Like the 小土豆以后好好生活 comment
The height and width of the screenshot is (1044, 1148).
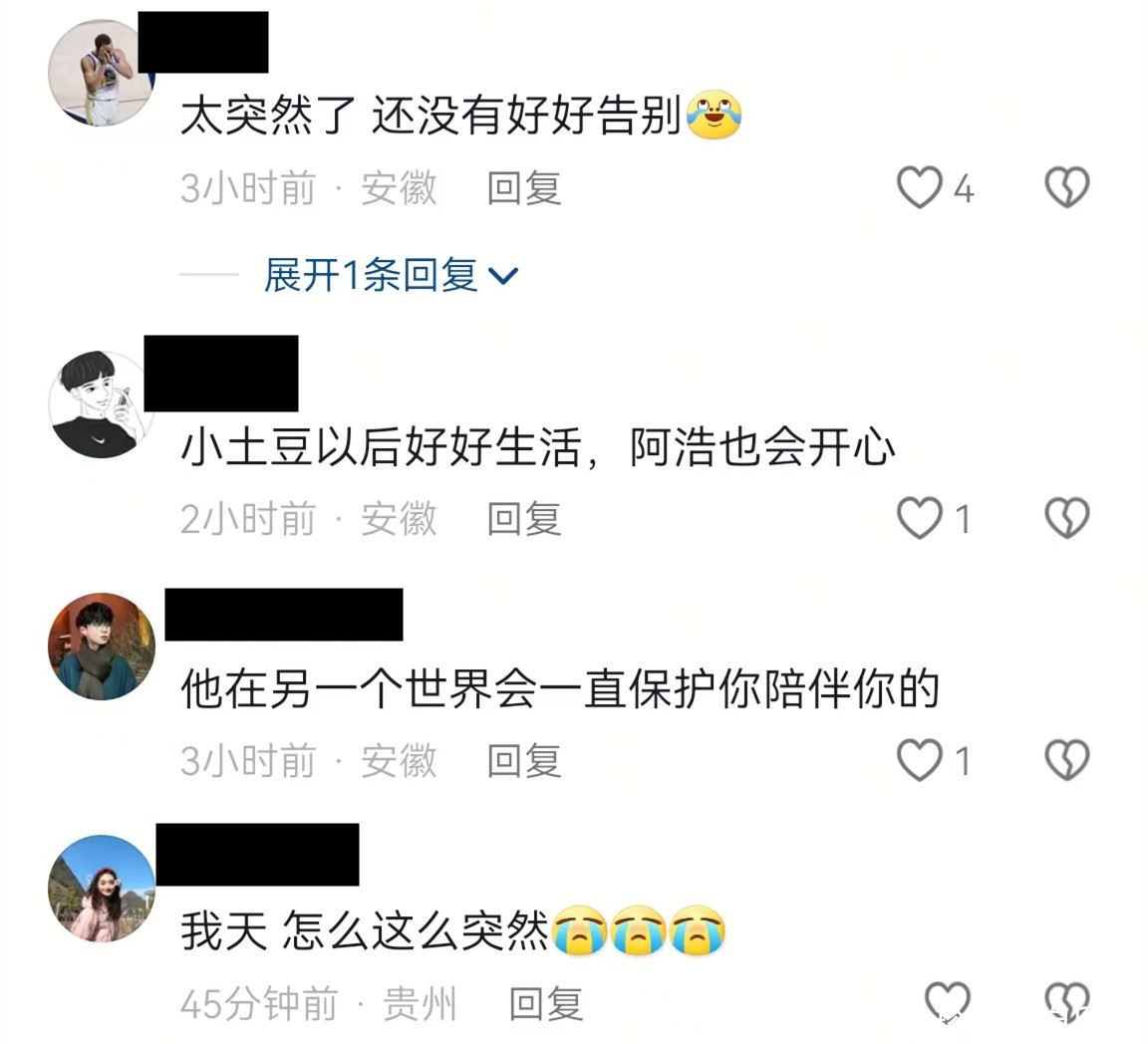pyautogui.click(x=920, y=518)
